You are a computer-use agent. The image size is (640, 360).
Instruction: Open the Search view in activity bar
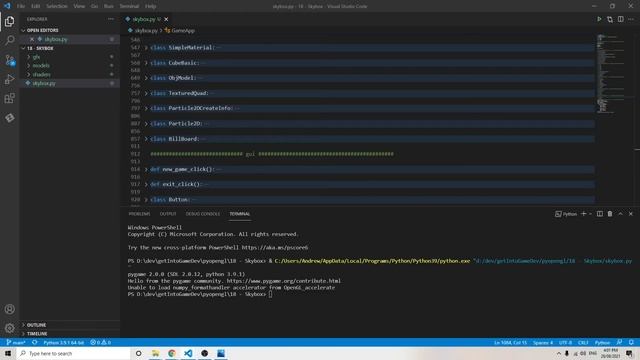[x=9, y=40]
